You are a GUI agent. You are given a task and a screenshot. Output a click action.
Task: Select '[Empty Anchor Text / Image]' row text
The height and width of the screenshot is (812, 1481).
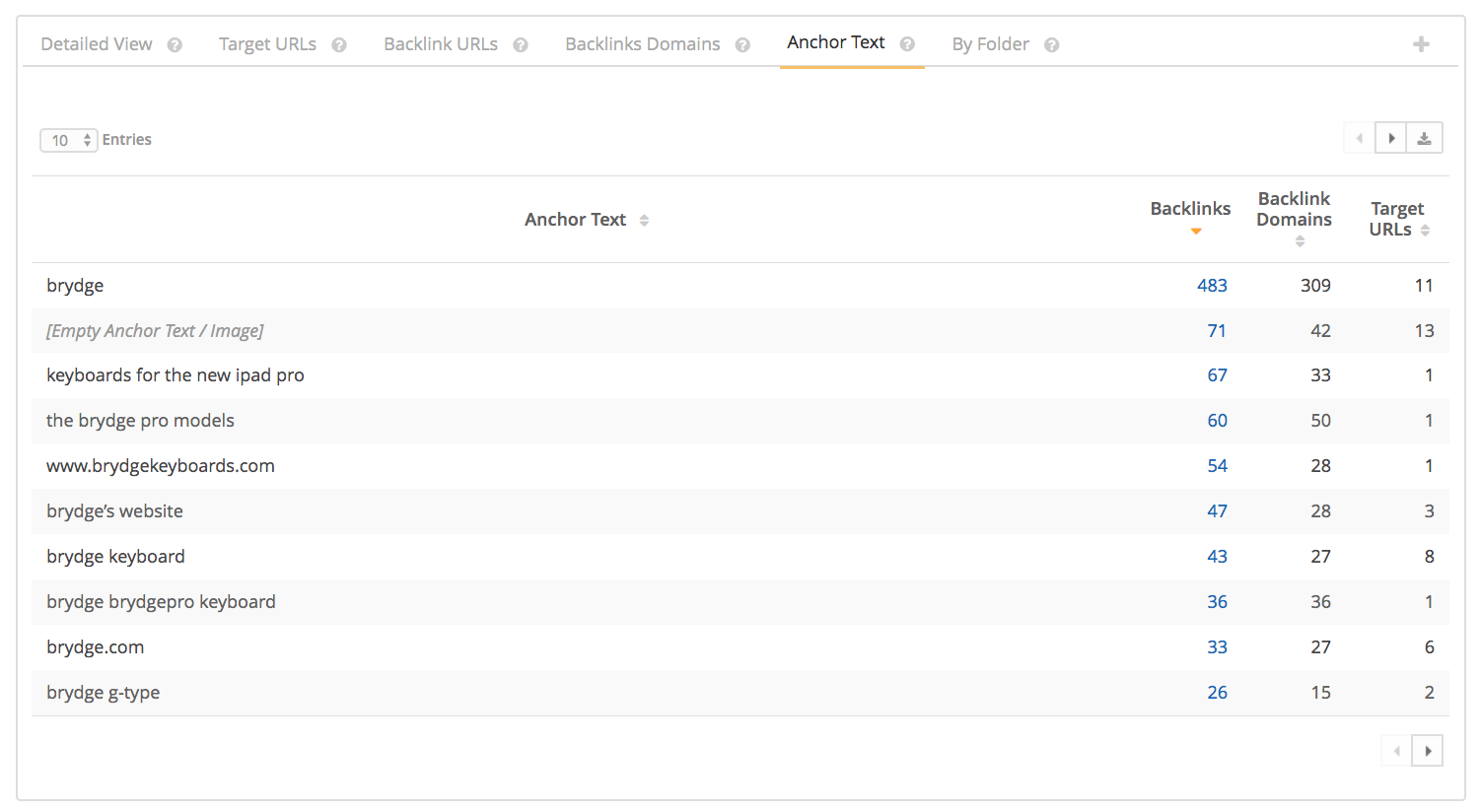155,331
